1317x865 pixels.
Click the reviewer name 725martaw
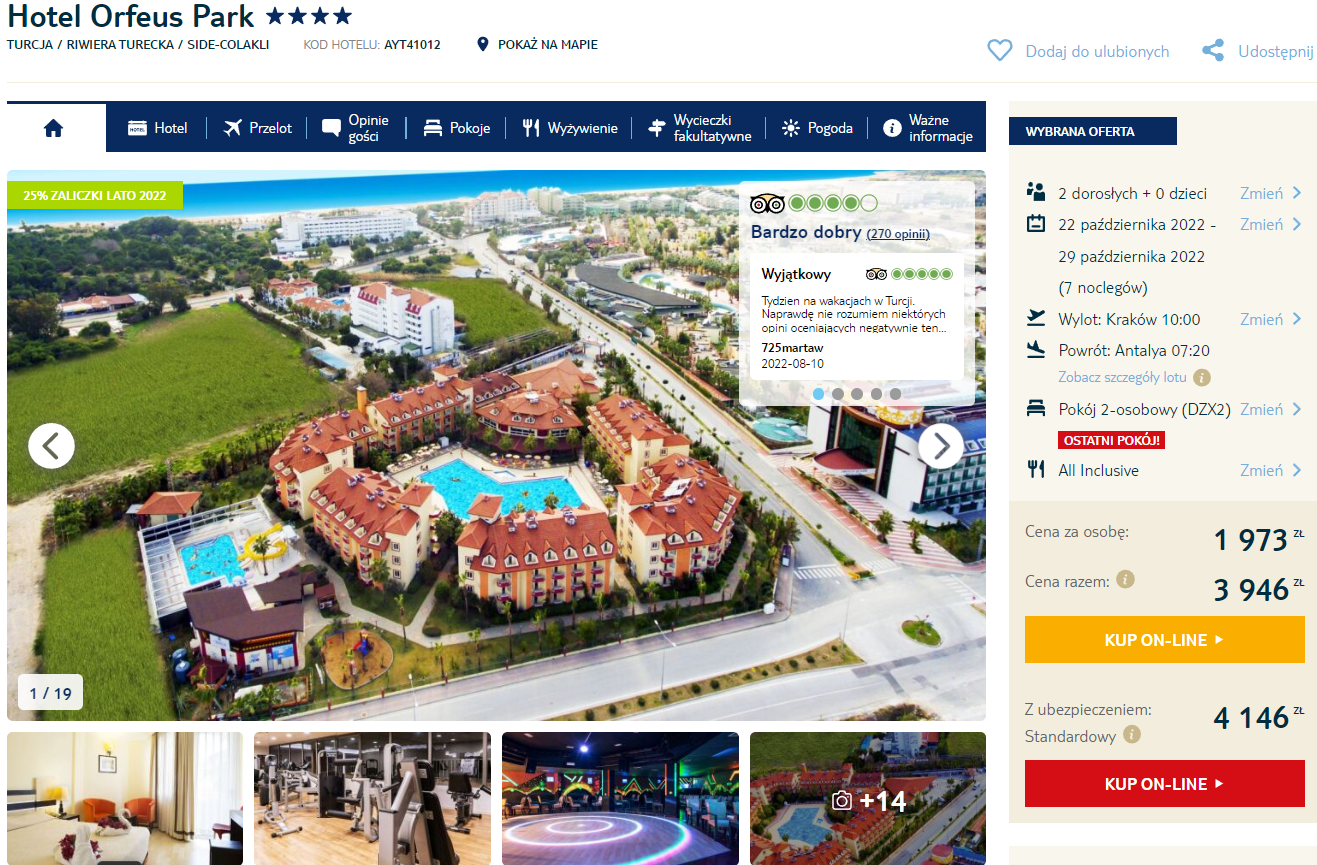(x=791, y=347)
